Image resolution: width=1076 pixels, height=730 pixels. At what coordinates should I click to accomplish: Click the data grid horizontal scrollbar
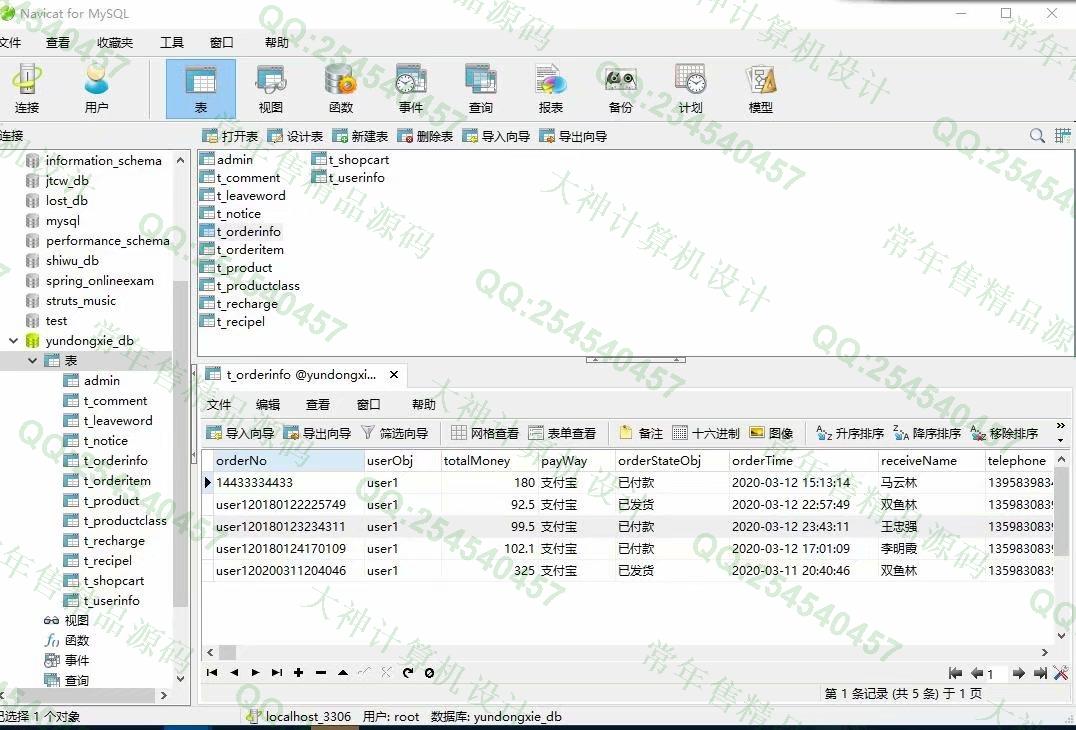(600, 652)
